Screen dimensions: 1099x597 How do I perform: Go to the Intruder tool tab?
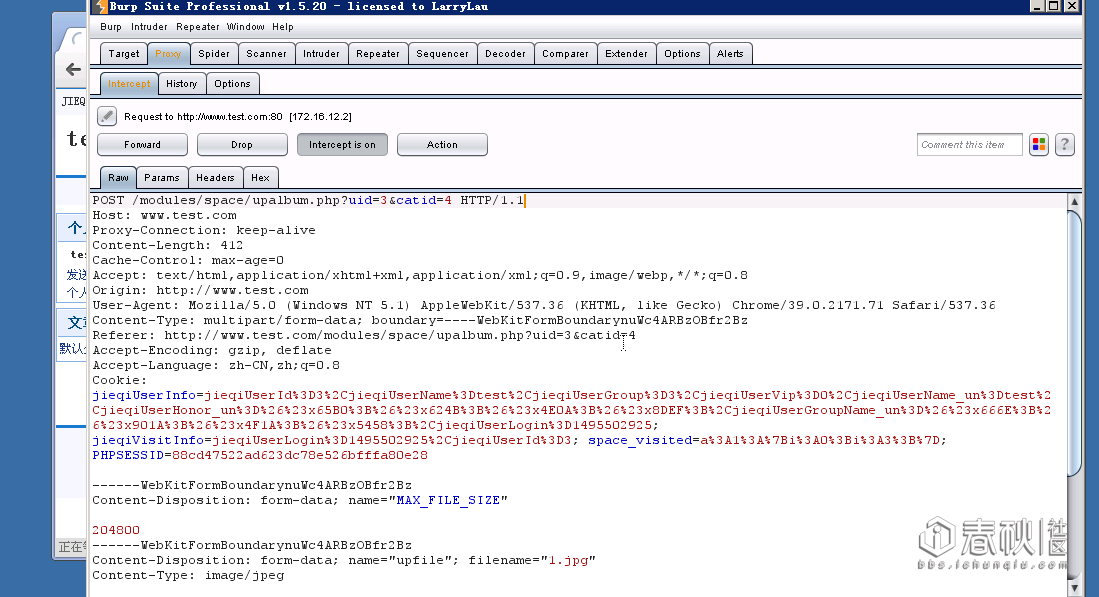[321, 53]
